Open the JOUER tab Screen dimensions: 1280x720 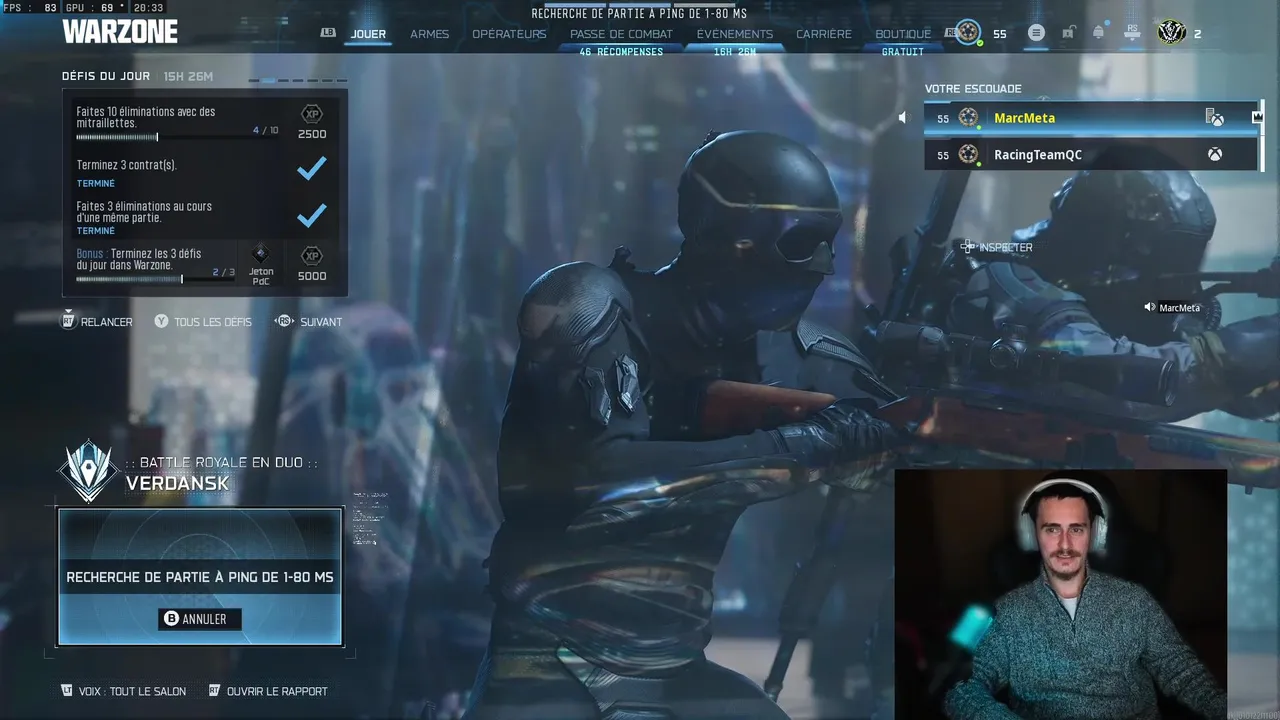pos(368,34)
